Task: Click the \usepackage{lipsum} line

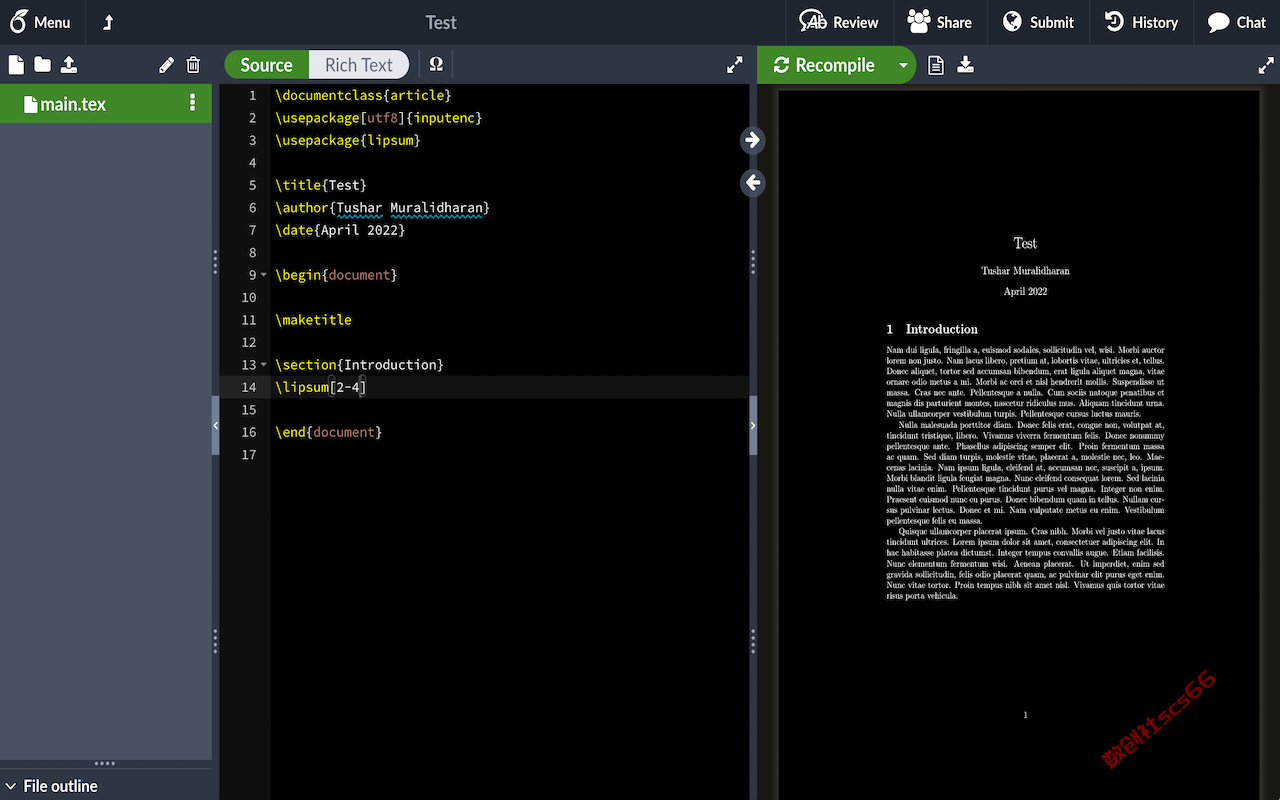Action: click(348, 140)
